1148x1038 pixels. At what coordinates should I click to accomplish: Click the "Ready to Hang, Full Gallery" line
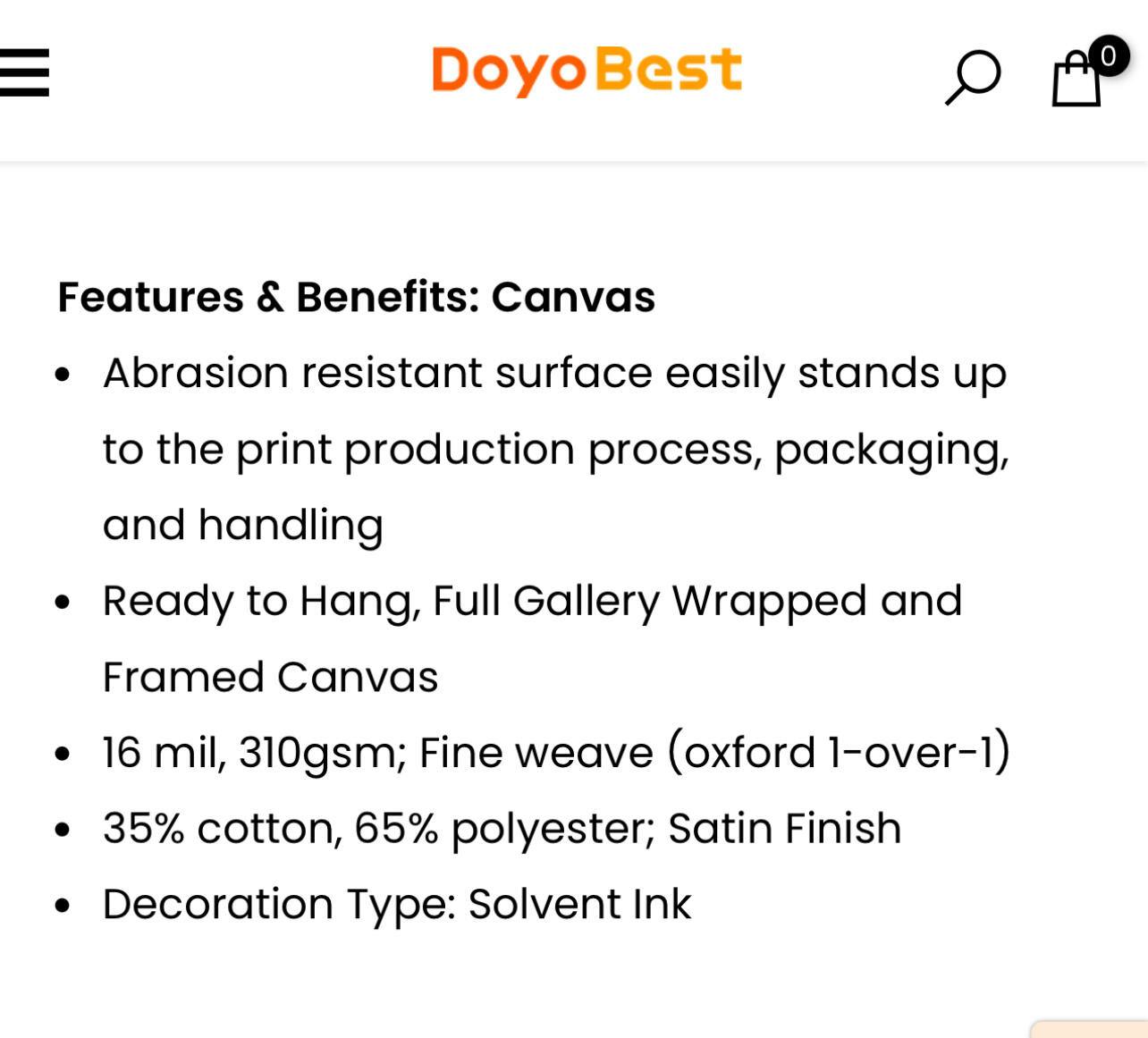pos(532,601)
